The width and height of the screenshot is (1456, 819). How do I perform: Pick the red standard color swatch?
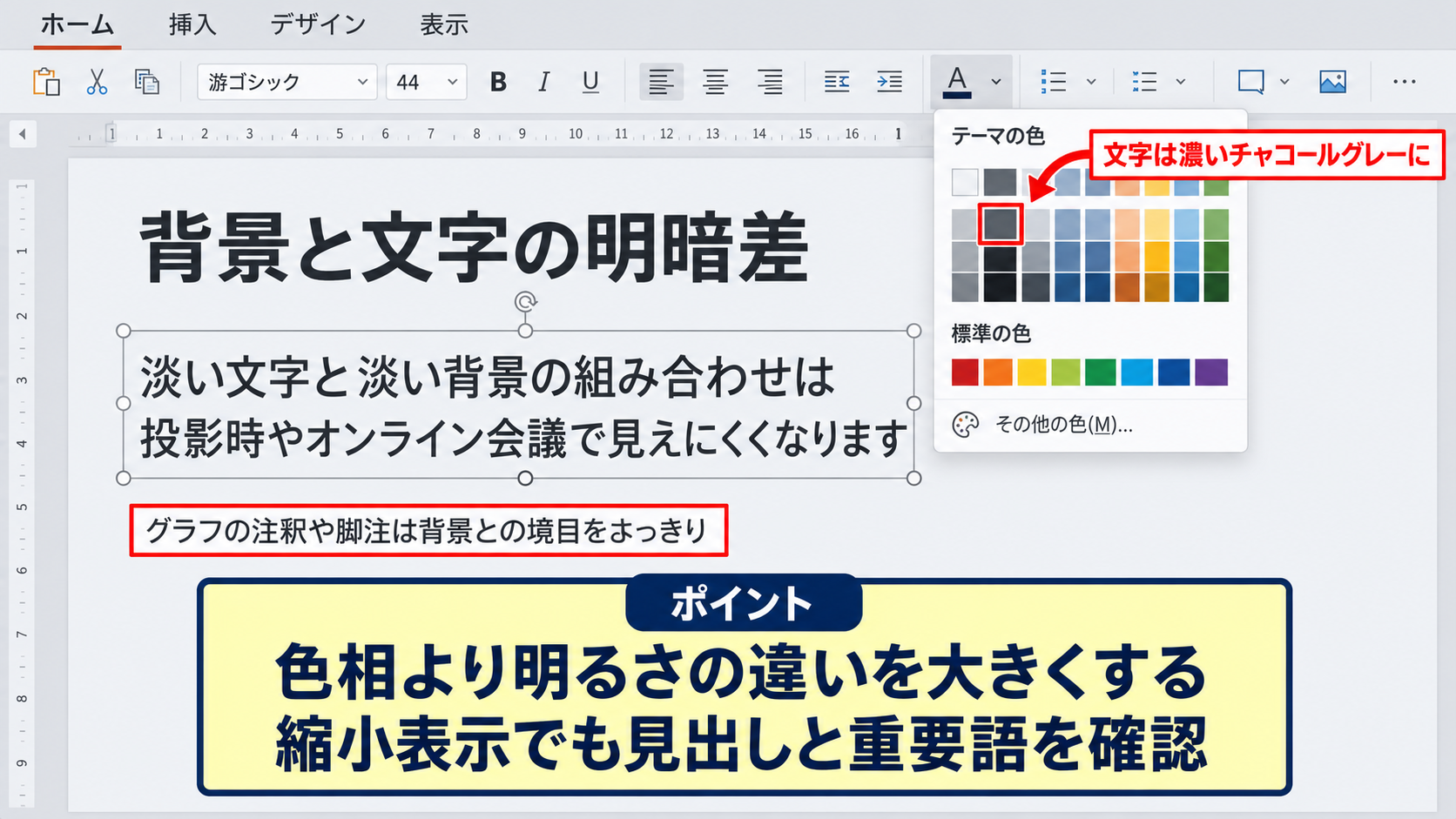click(965, 373)
